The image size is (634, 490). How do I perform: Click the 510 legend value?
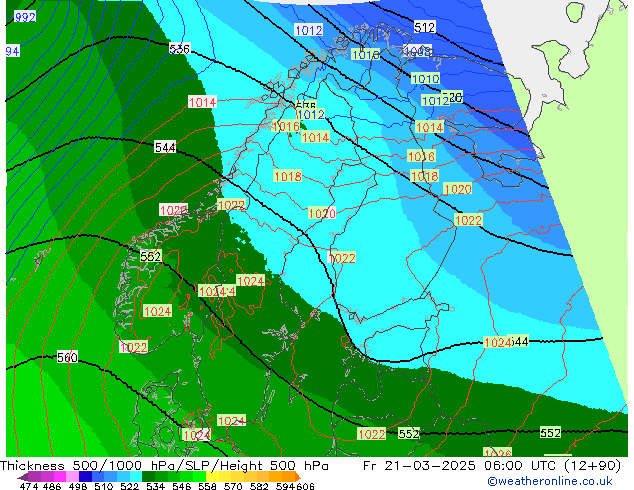tap(104, 486)
